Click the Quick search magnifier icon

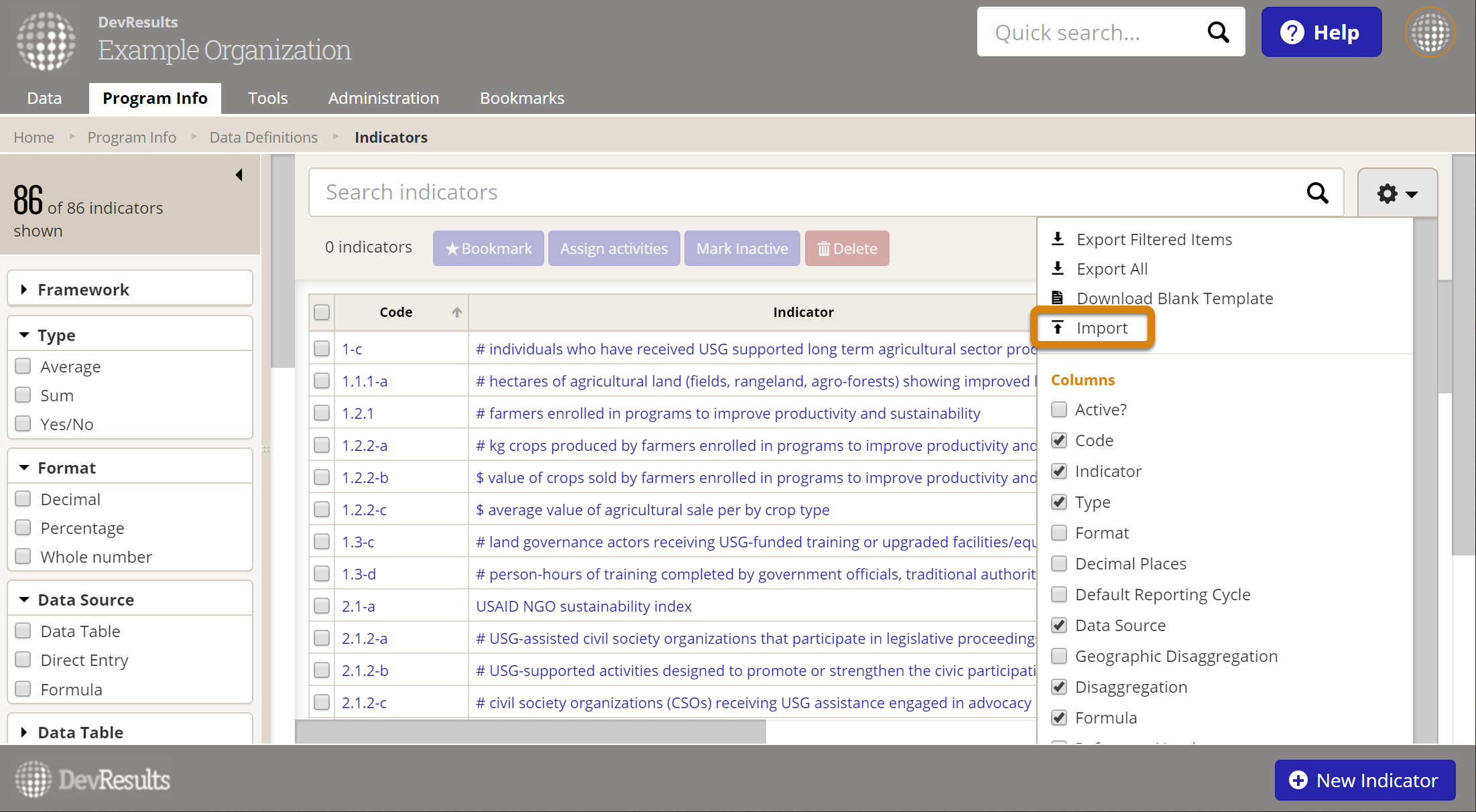[1217, 32]
